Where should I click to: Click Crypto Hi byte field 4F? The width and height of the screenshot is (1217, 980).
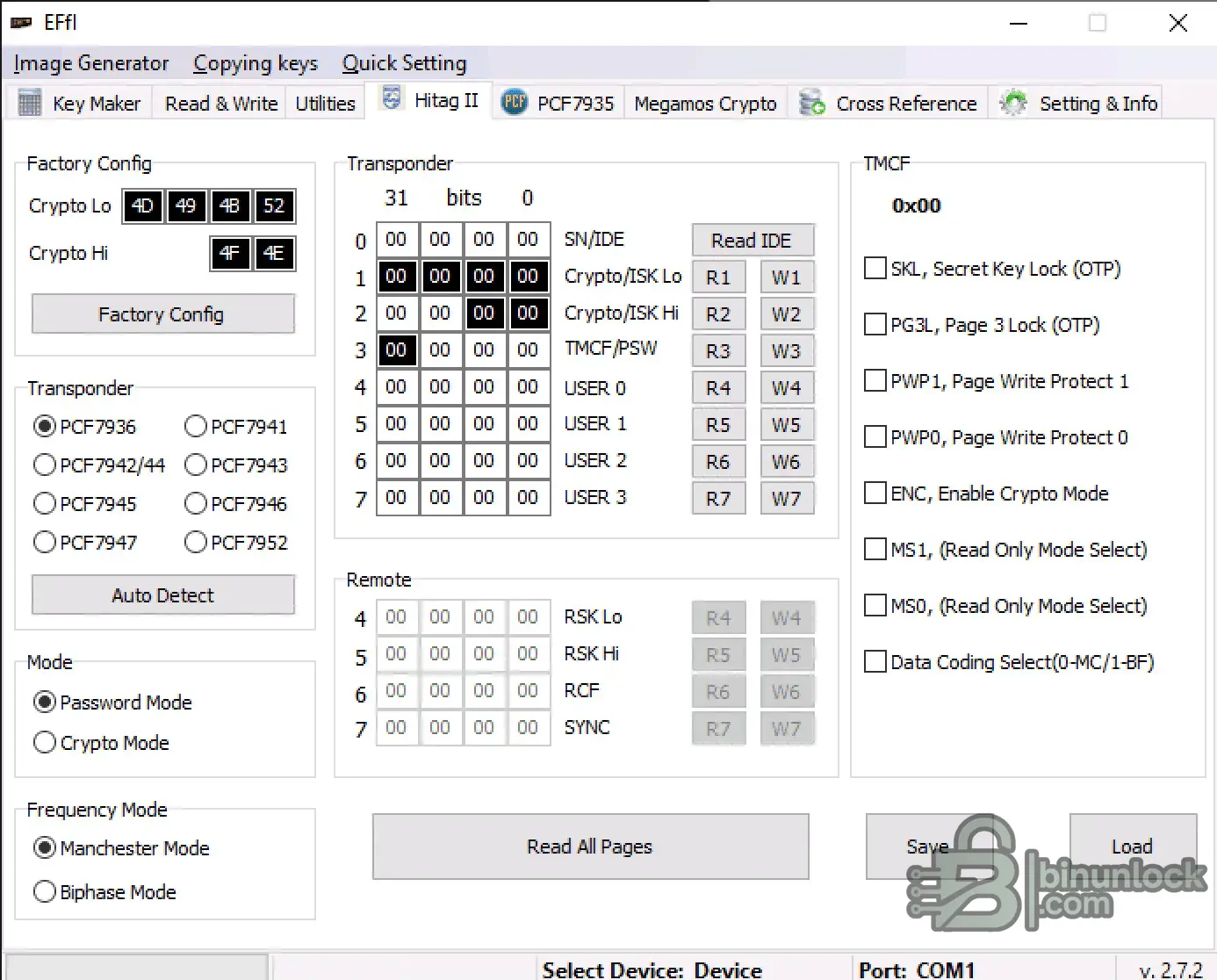coord(230,254)
